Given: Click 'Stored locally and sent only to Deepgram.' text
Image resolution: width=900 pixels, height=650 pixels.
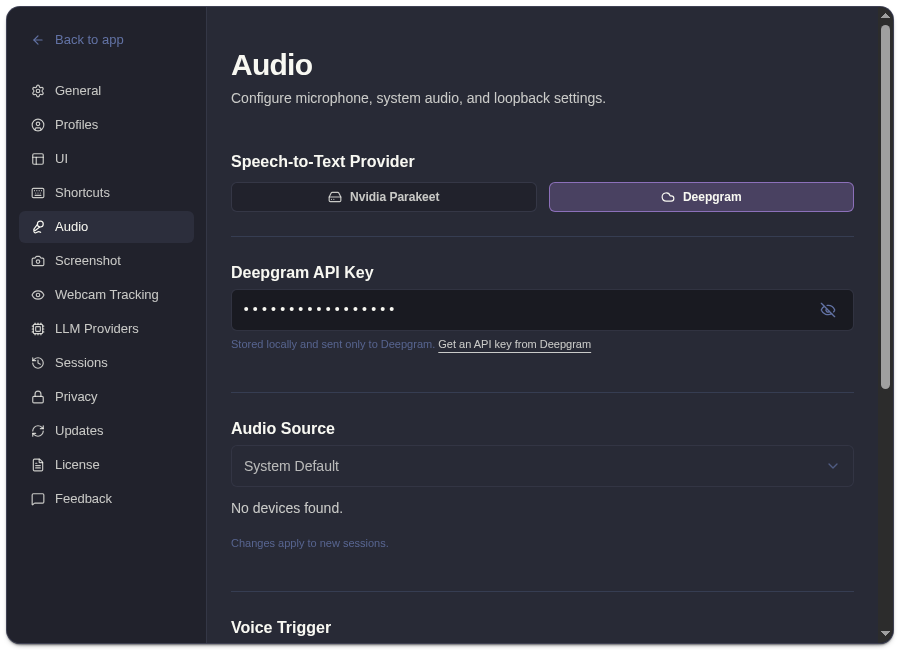Looking at the screenshot, I should tap(333, 345).
